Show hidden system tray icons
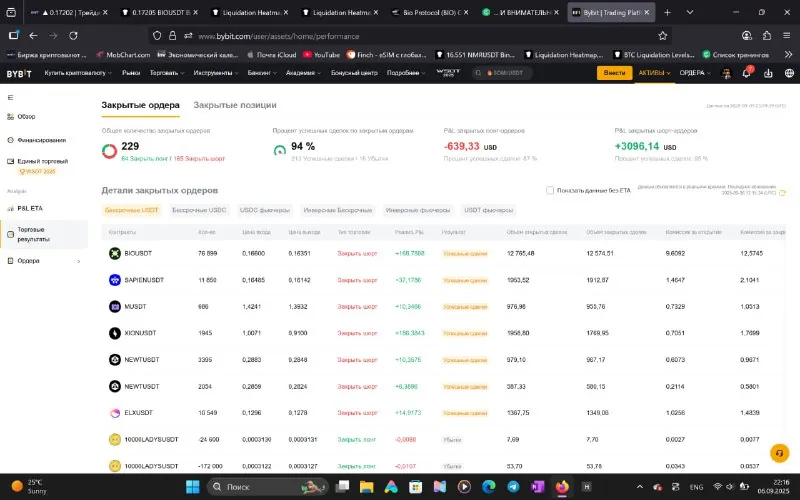This screenshot has height=500, width=800. click(x=640, y=487)
